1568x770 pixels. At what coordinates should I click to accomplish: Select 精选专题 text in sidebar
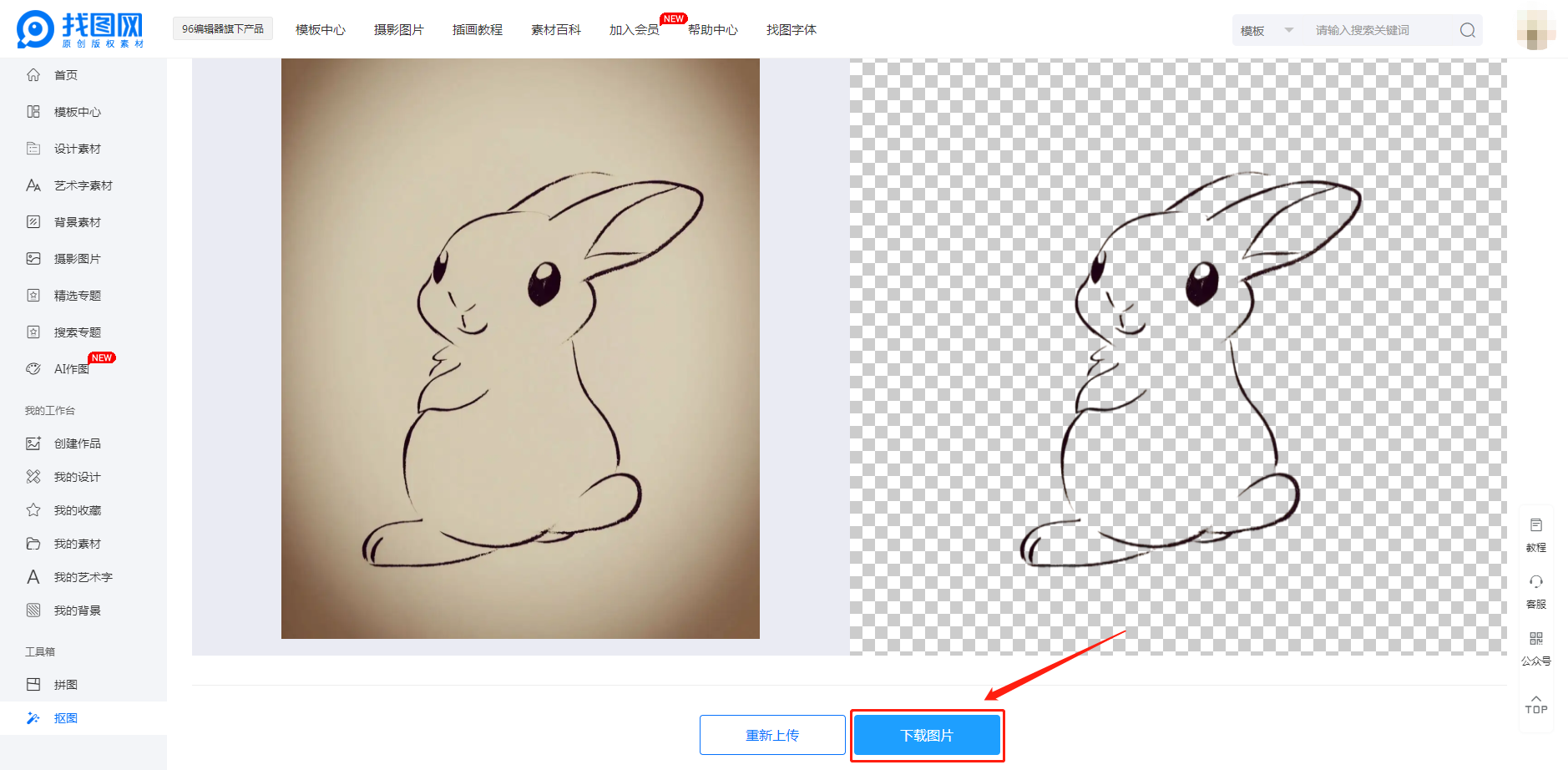[78, 296]
